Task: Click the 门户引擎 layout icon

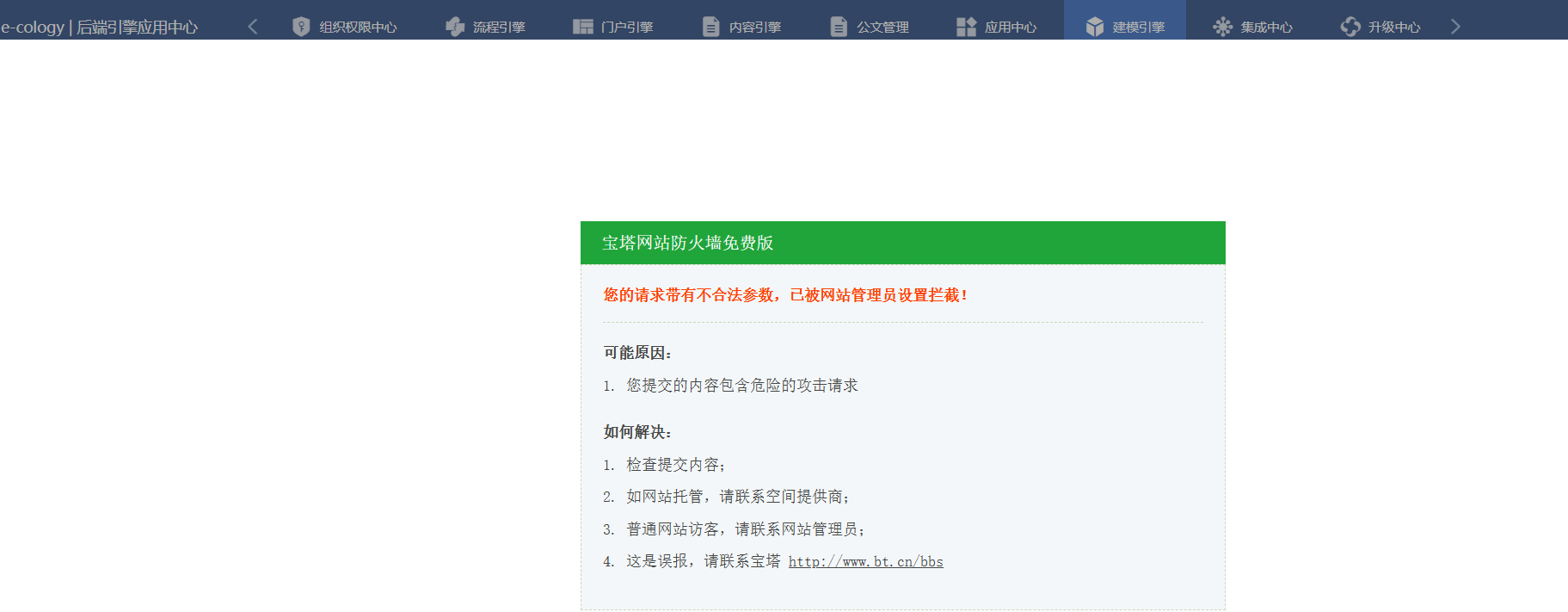Action: 583,27
